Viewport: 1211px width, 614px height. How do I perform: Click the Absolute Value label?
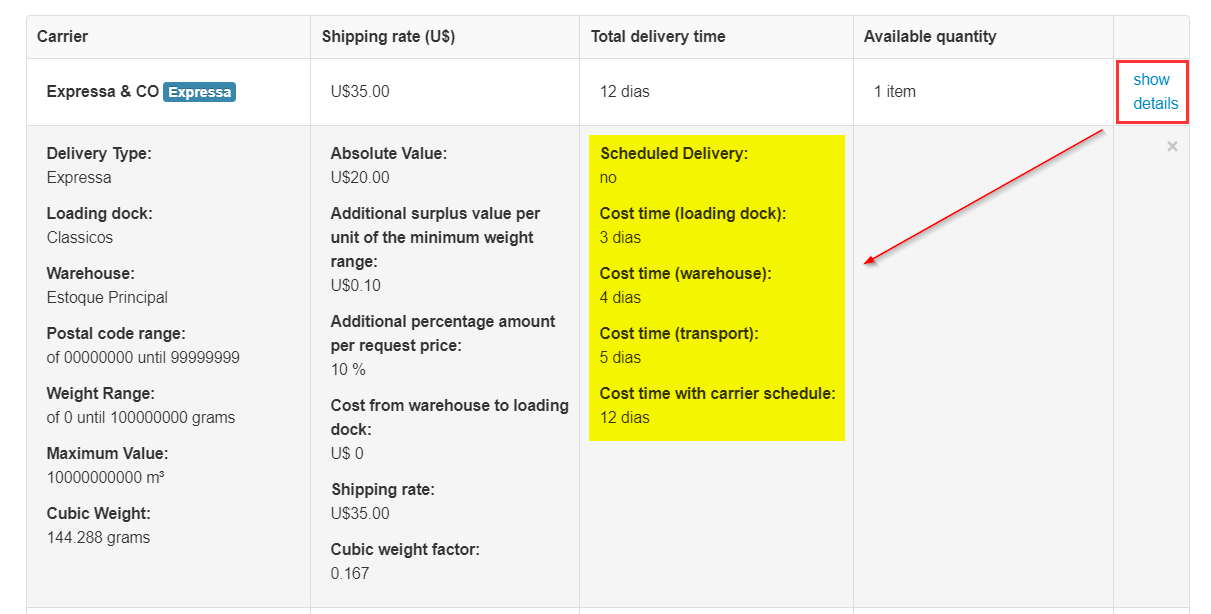click(x=389, y=154)
